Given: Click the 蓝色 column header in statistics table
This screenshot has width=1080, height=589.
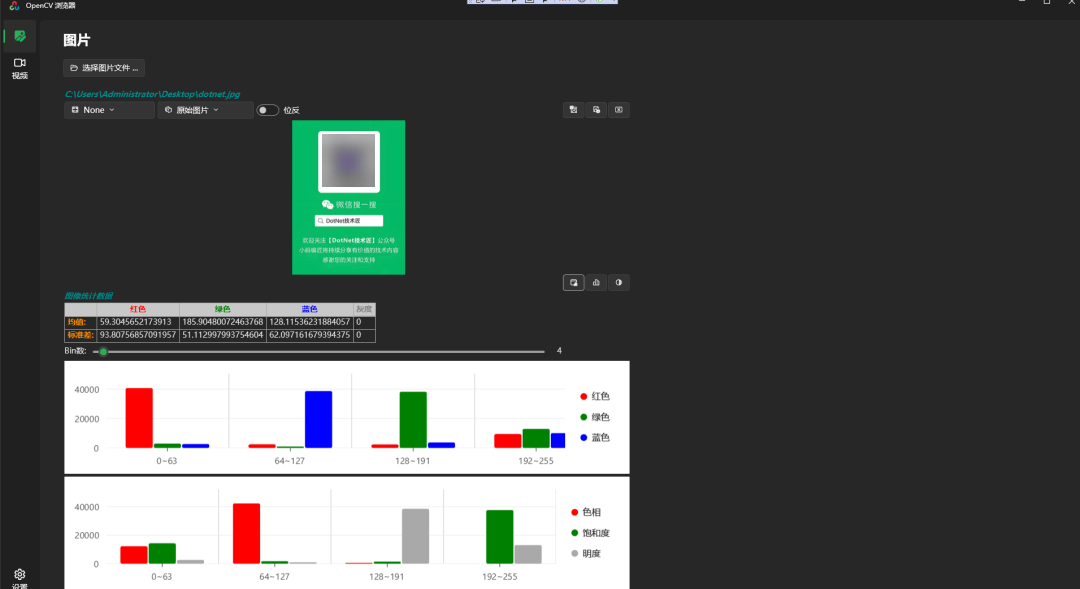Looking at the screenshot, I should 309,309.
